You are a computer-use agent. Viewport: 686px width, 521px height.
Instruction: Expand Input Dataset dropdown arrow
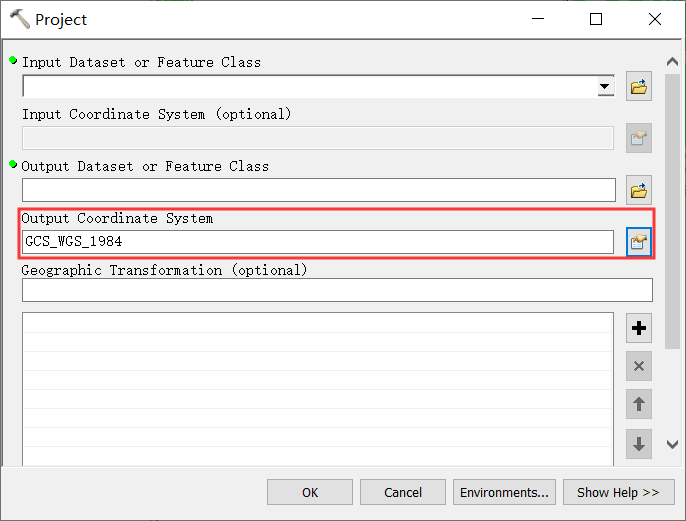pos(605,86)
